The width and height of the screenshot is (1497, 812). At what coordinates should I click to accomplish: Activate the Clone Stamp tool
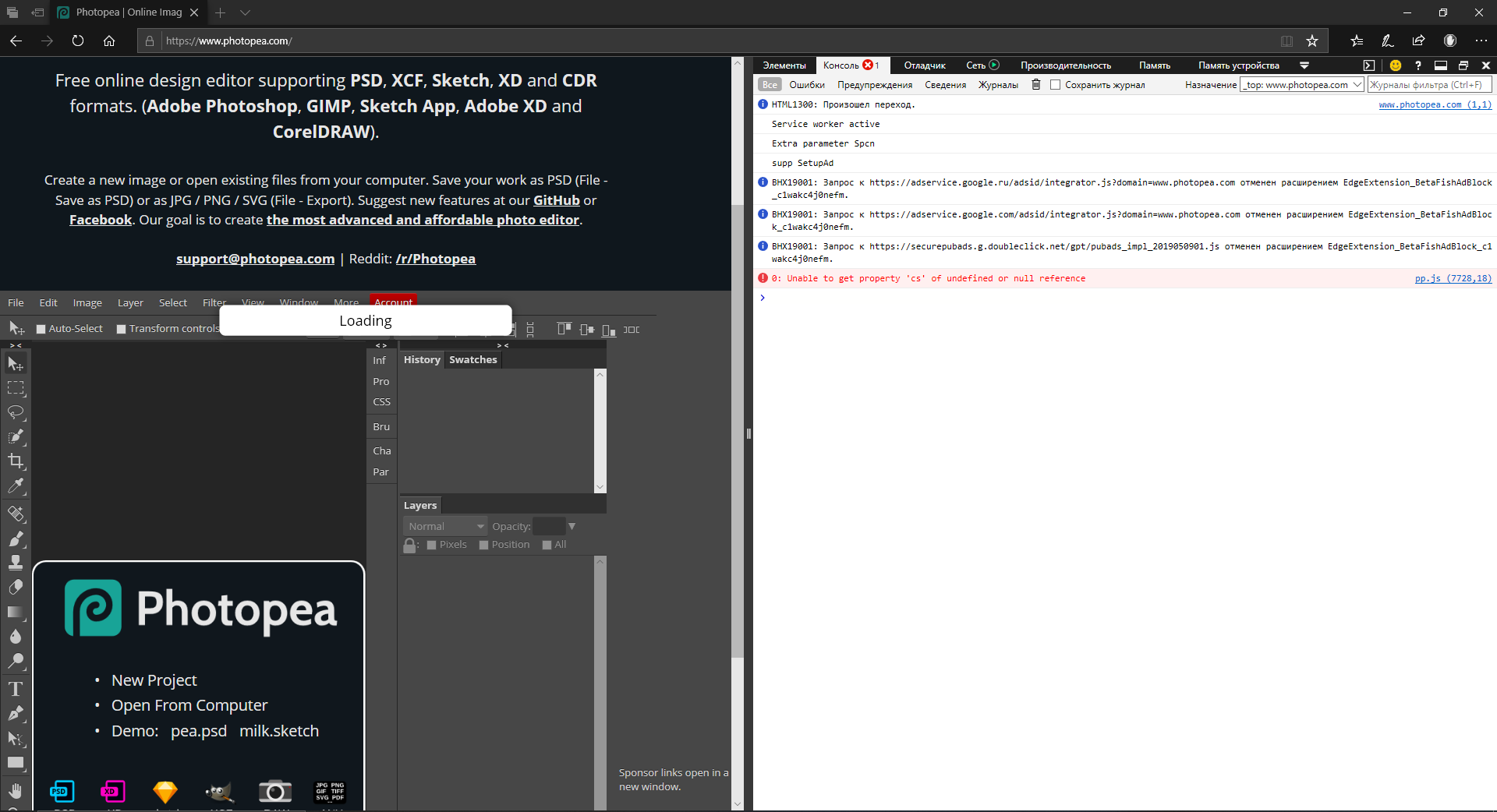click(16, 563)
